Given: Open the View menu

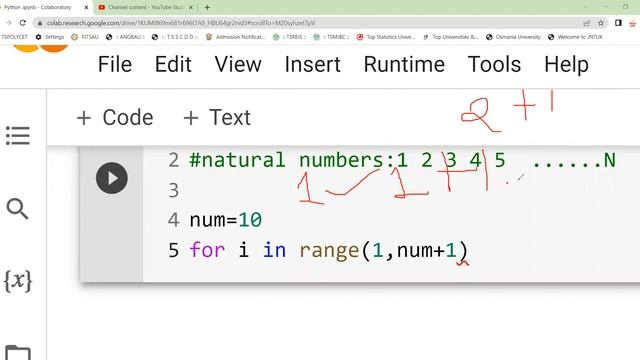Looking at the screenshot, I should (x=238, y=64).
